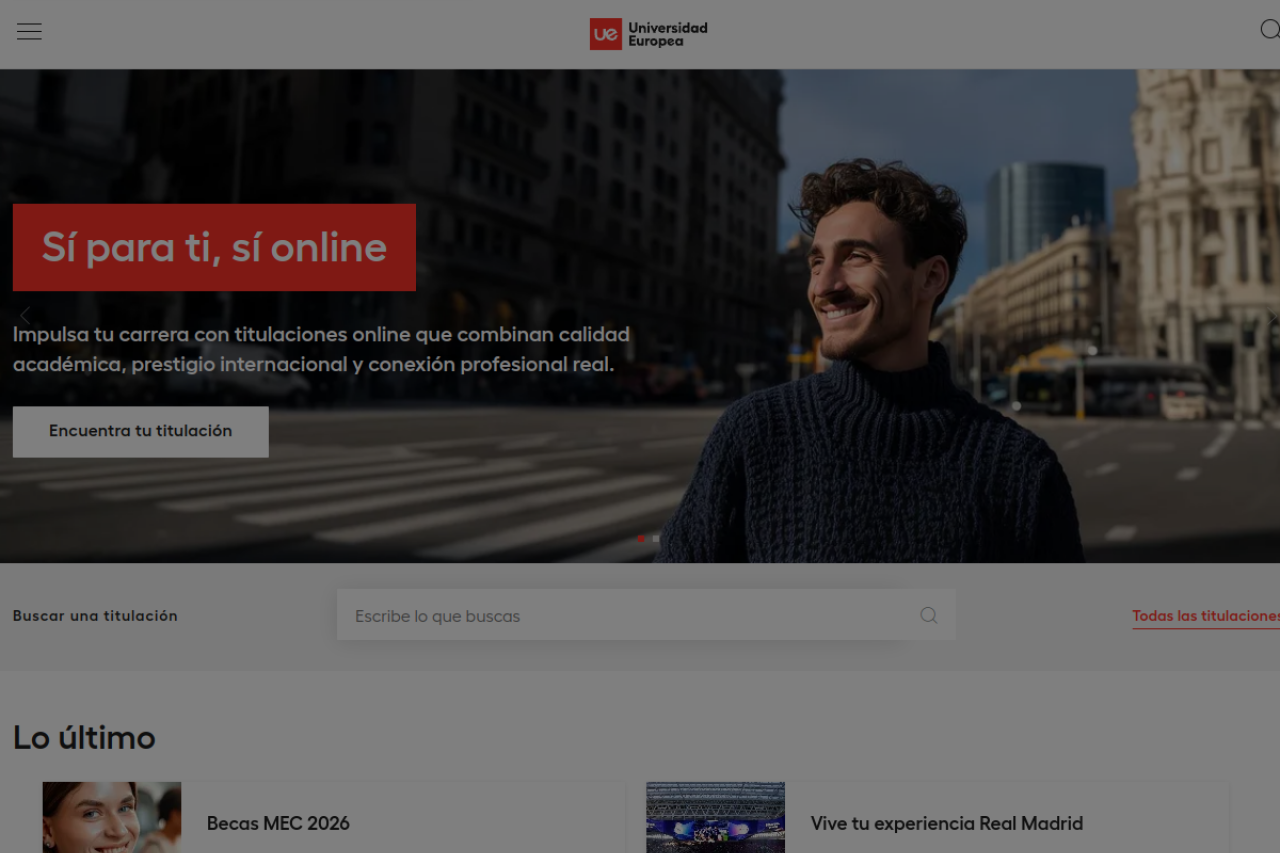Viewport: 1280px width, 853px height.
Task: Switch to second gray carousel indicator dot
Action: point(656,538)
